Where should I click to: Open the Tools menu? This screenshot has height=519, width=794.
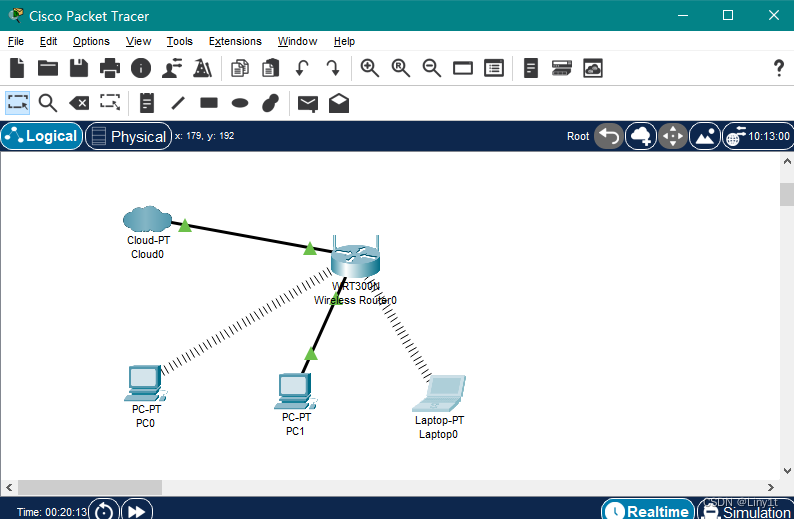(180, 41)
